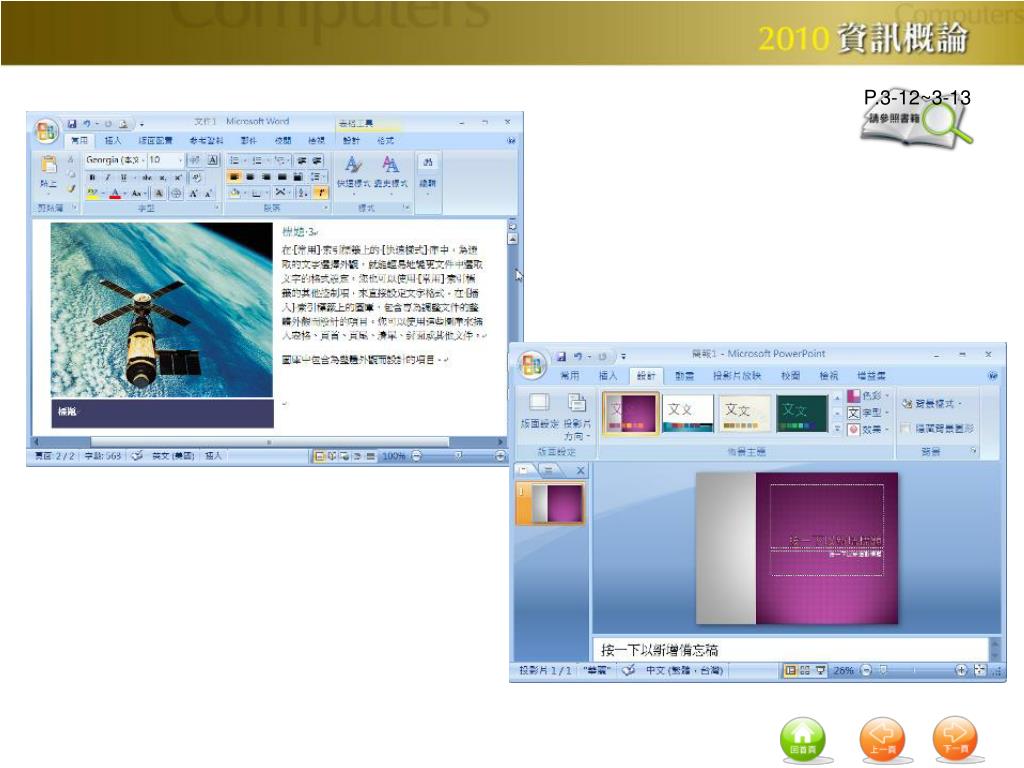Image resolution: width=1024 pixels, height=768 pixels.
Task: Click Word zoom in plus button
Action: point(500,456)
